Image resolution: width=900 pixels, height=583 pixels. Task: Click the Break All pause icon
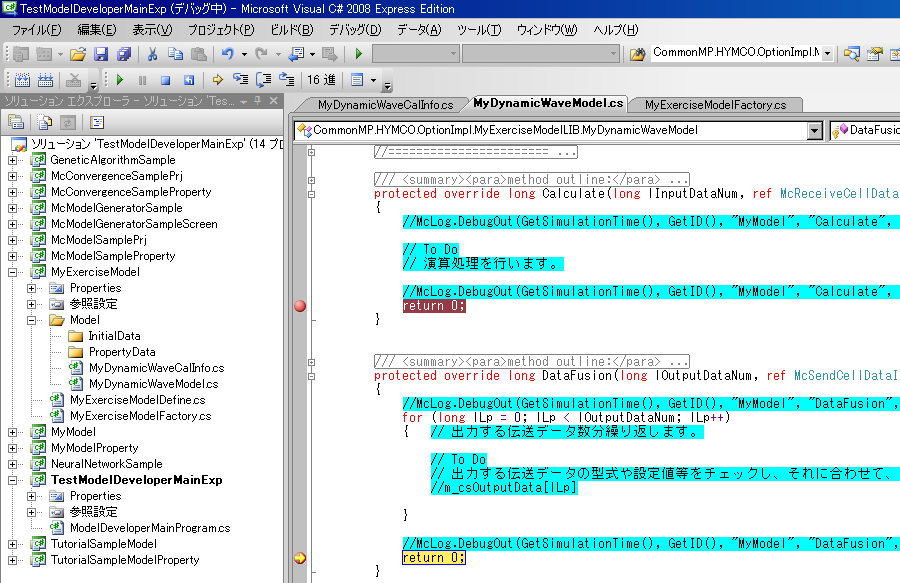142,80
